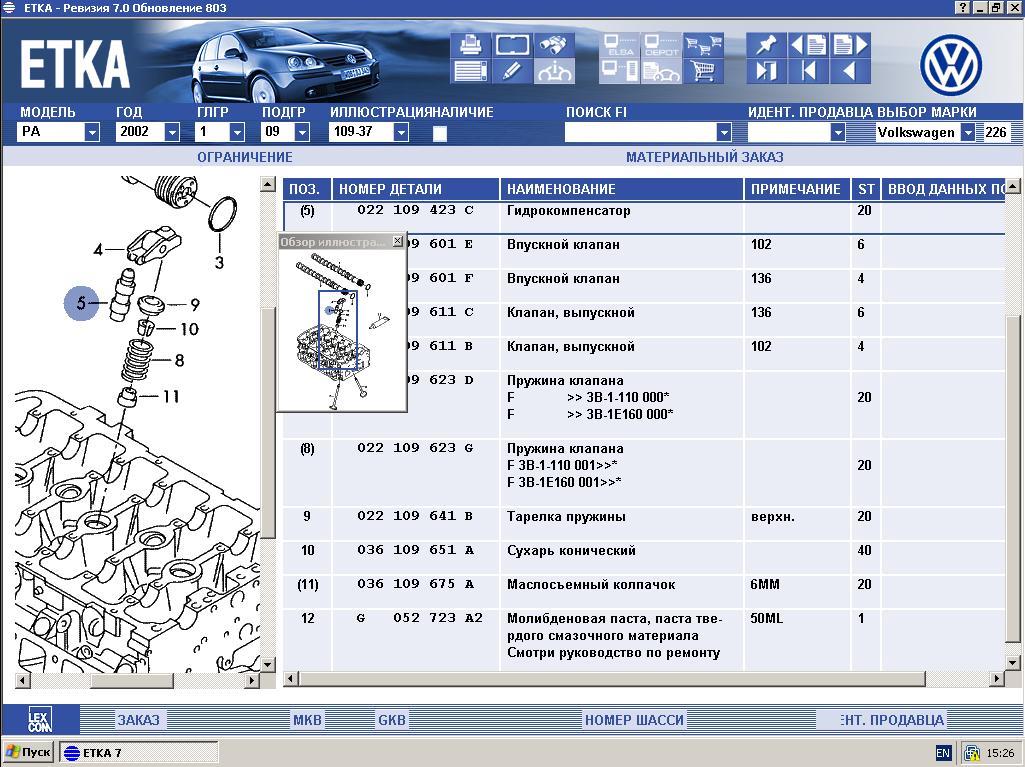The width and height of the screenshot is (1025, 767).
Task: Click the Volkswagen logo
Action: [951, 65]
